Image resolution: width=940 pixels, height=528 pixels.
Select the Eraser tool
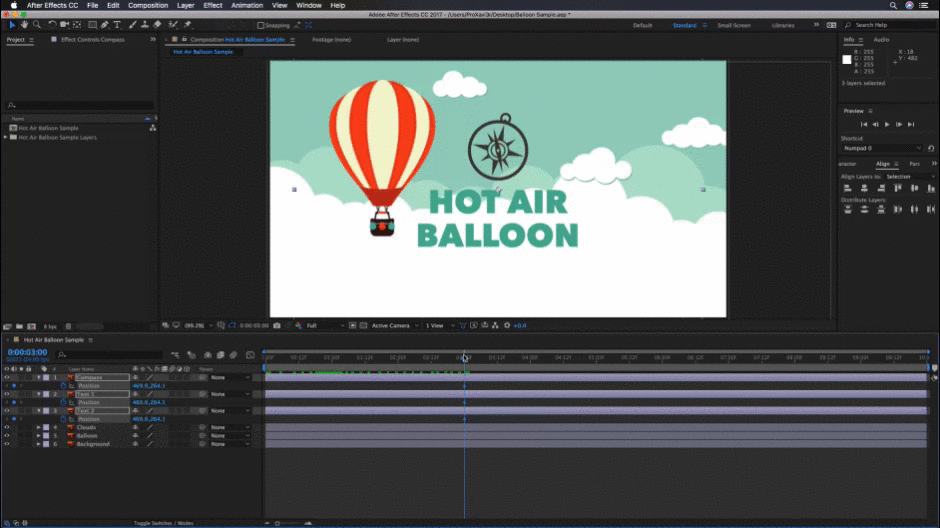(x=157, y=25)
